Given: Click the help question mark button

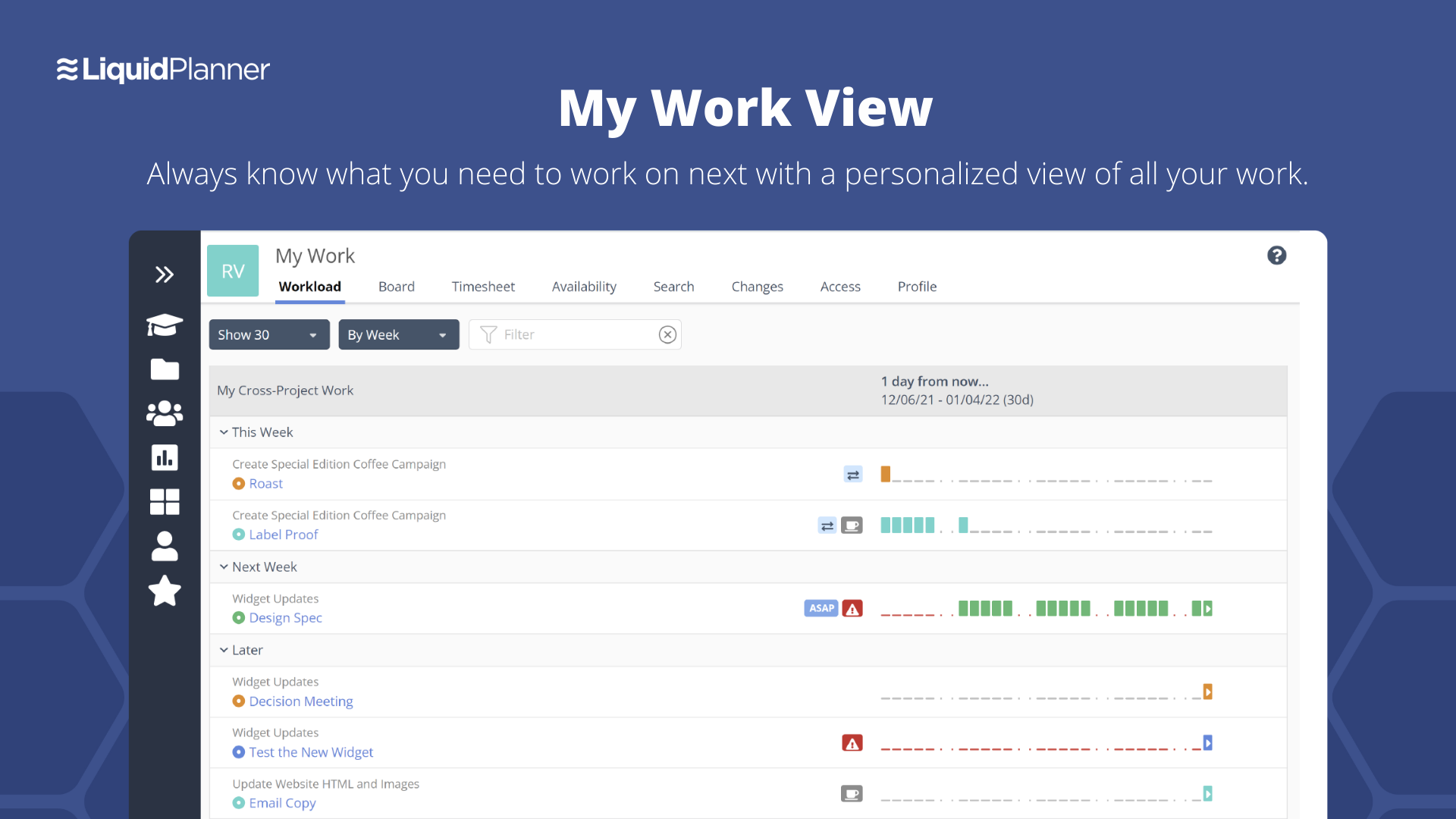Looking at the screenshot, I should 1277,256.
